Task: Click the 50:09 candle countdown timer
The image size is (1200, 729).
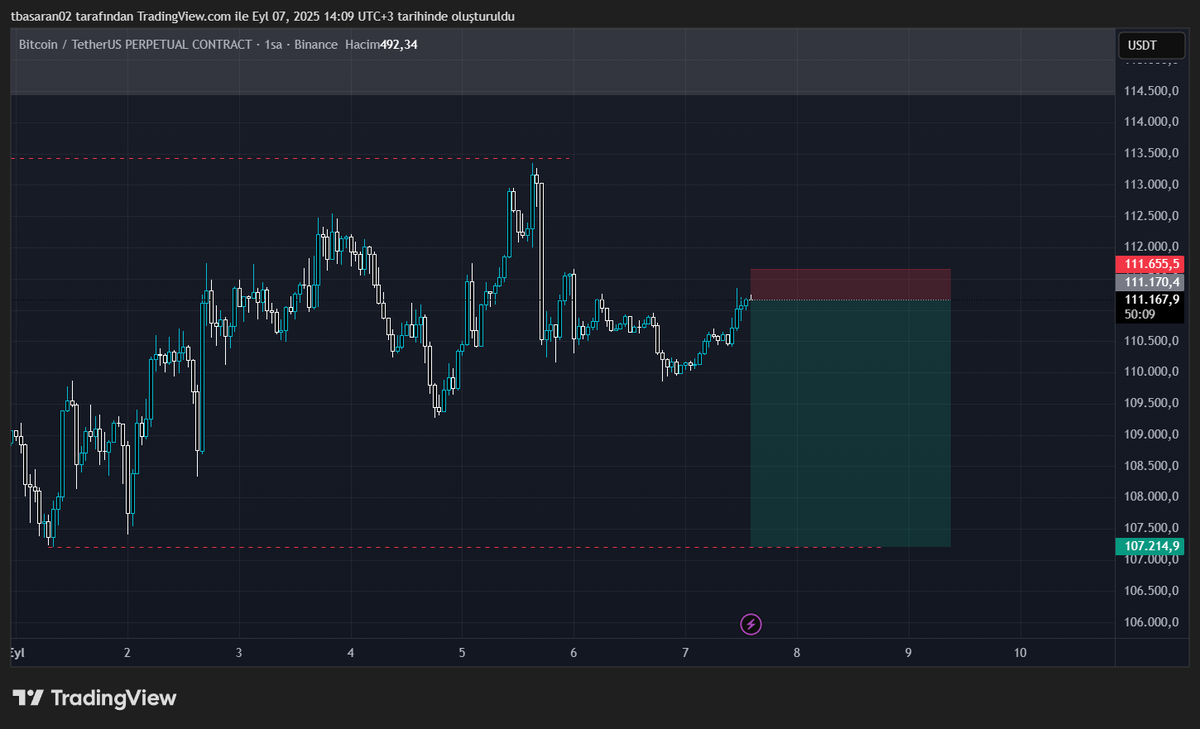Action: [x=1138, y=314]
